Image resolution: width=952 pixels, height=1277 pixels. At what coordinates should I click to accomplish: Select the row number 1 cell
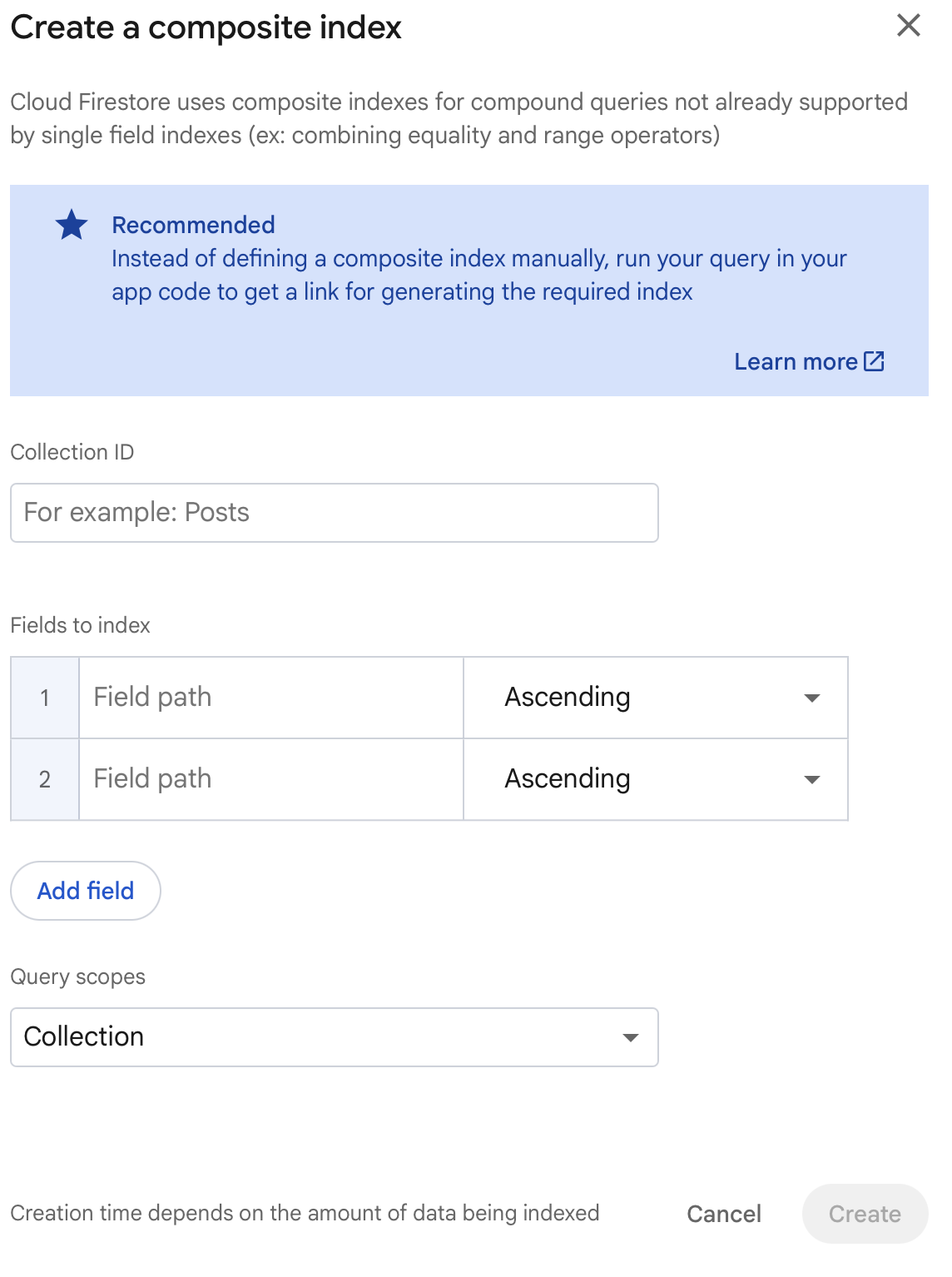[44, 698]
